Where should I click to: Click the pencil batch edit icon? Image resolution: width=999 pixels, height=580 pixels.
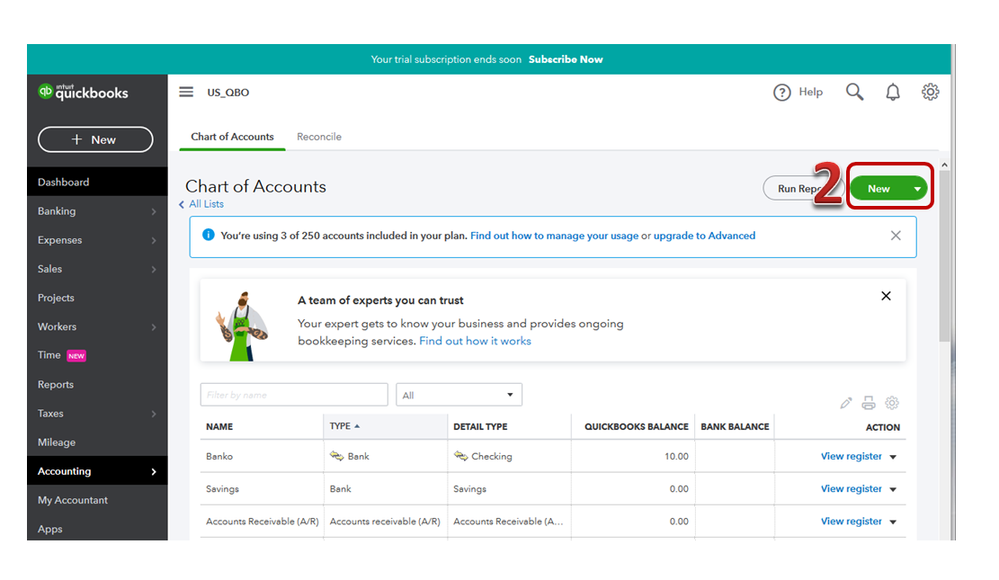click(x=845, y=403)
